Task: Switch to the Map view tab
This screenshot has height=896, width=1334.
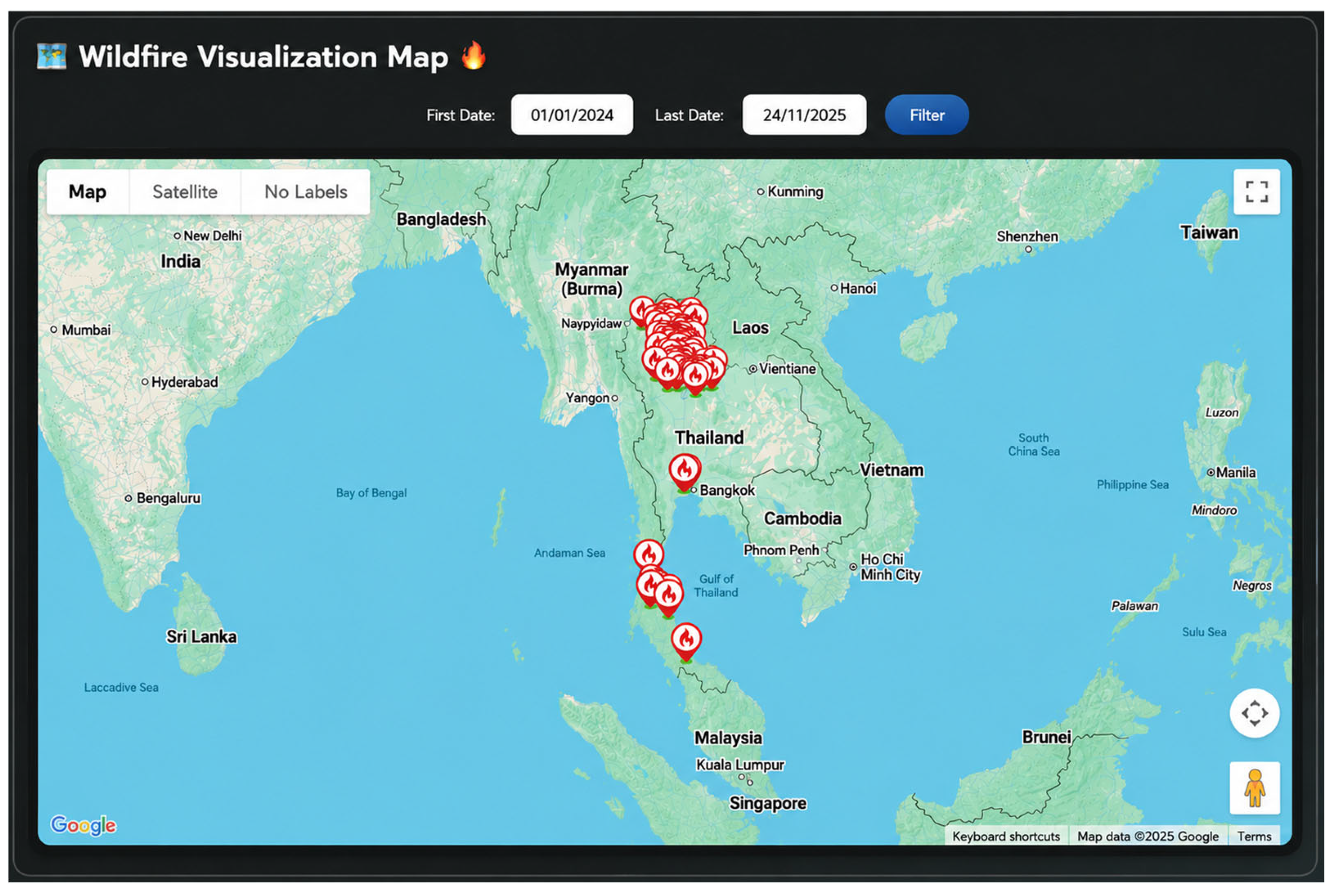Action: pos(87,192)
